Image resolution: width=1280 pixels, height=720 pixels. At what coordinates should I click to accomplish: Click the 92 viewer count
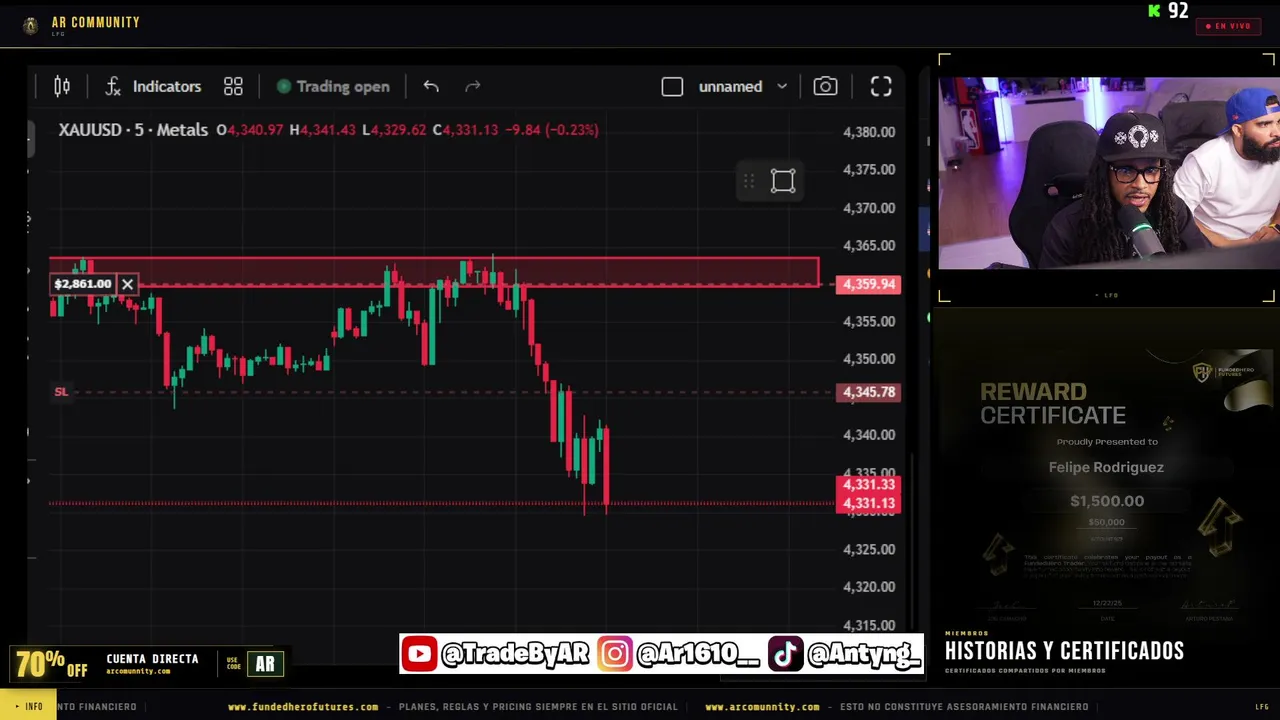coord(1178,11)
